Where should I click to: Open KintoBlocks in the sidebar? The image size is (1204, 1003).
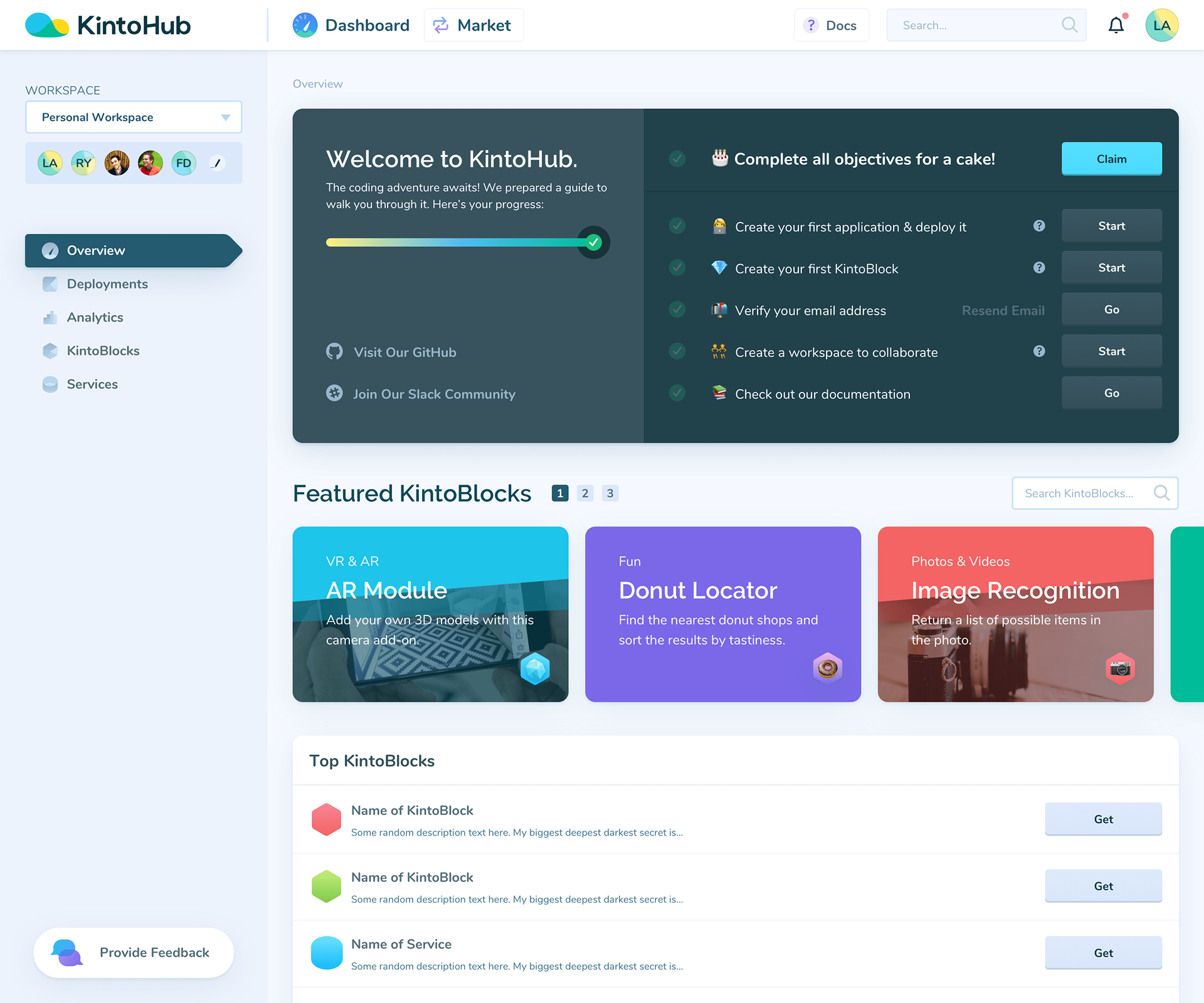(91, 351)
